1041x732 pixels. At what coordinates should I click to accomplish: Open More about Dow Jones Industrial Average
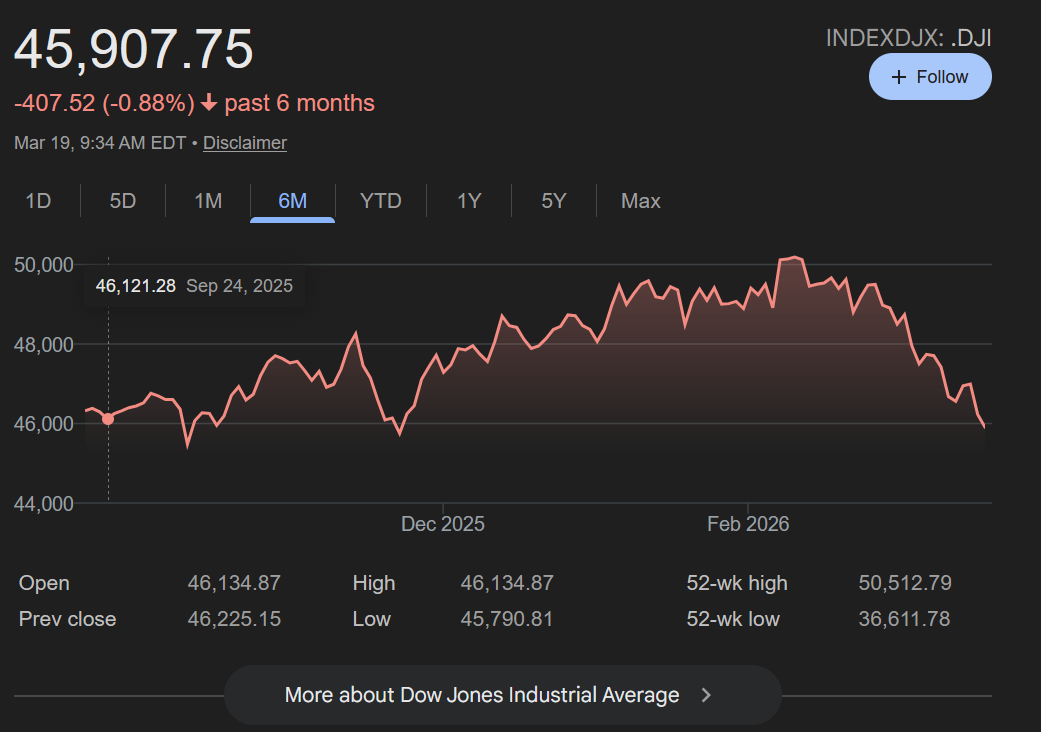(503, 695)
